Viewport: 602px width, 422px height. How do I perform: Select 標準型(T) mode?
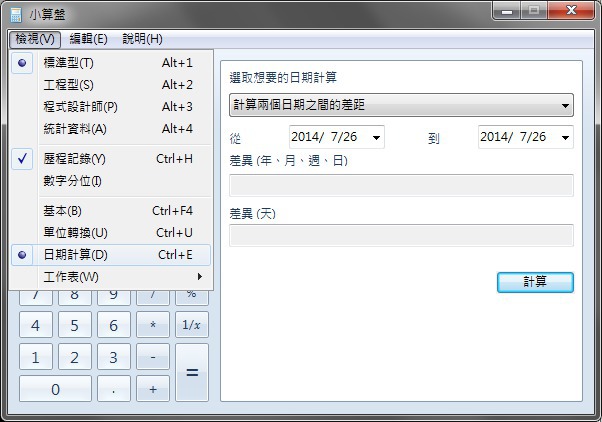tap(111, 63)
